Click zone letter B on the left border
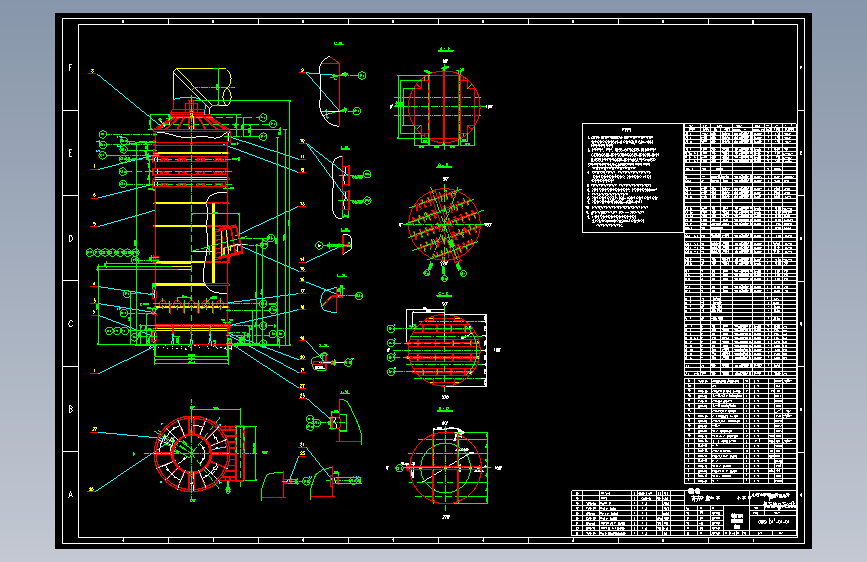The width and height of the screenshot is (867, 562). tap(70, 409)
